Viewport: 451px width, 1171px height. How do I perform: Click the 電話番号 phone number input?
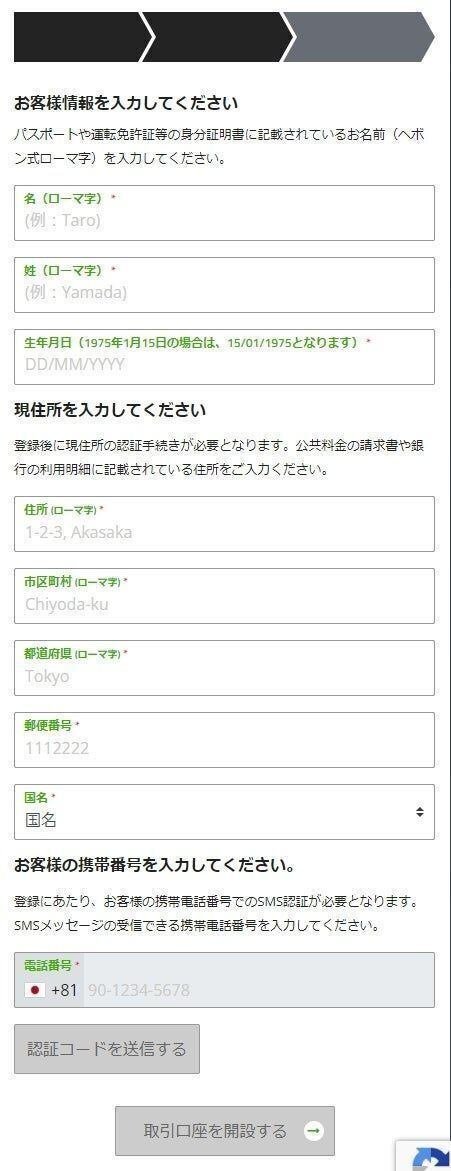tap(258, 990)
